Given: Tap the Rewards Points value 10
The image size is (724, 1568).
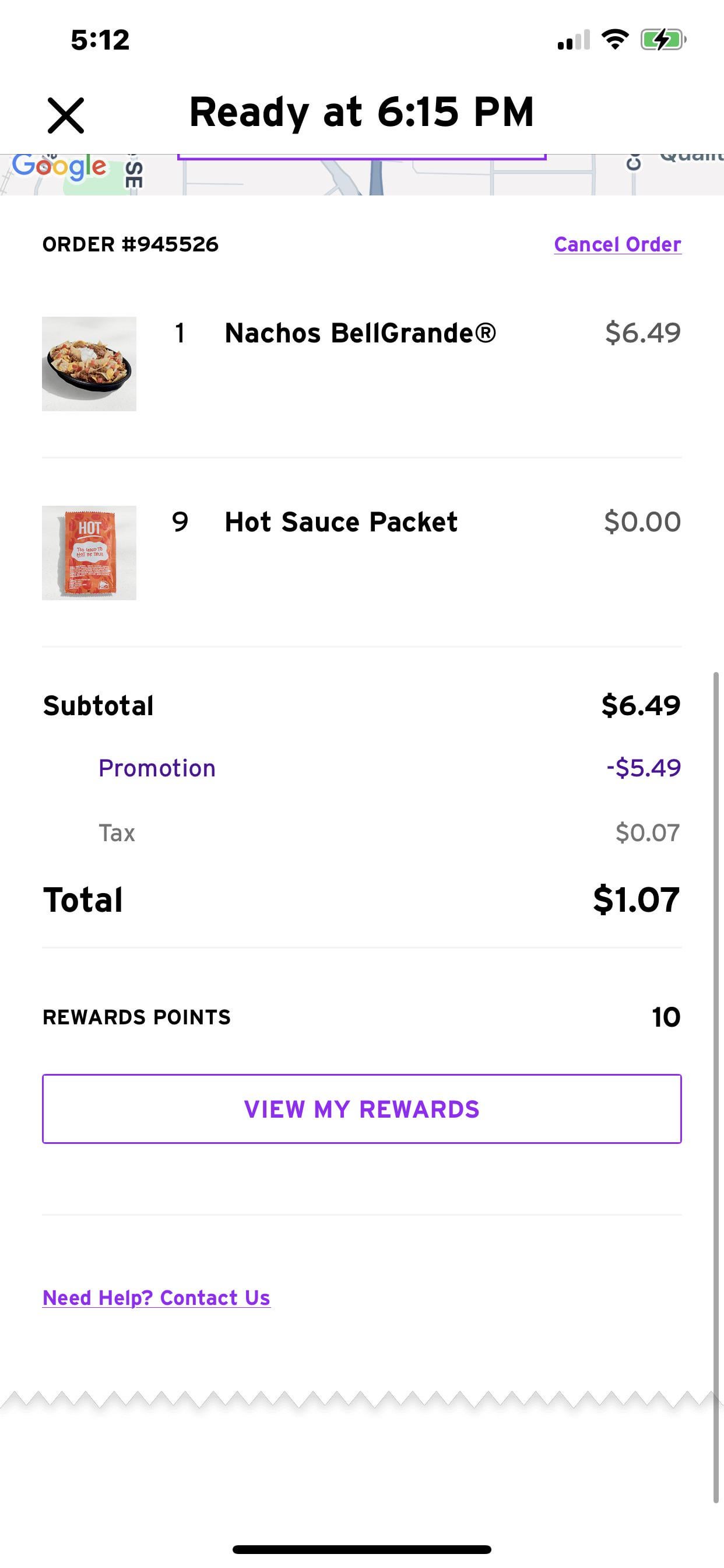Looking at the screenshot, I should point(666,1017).
